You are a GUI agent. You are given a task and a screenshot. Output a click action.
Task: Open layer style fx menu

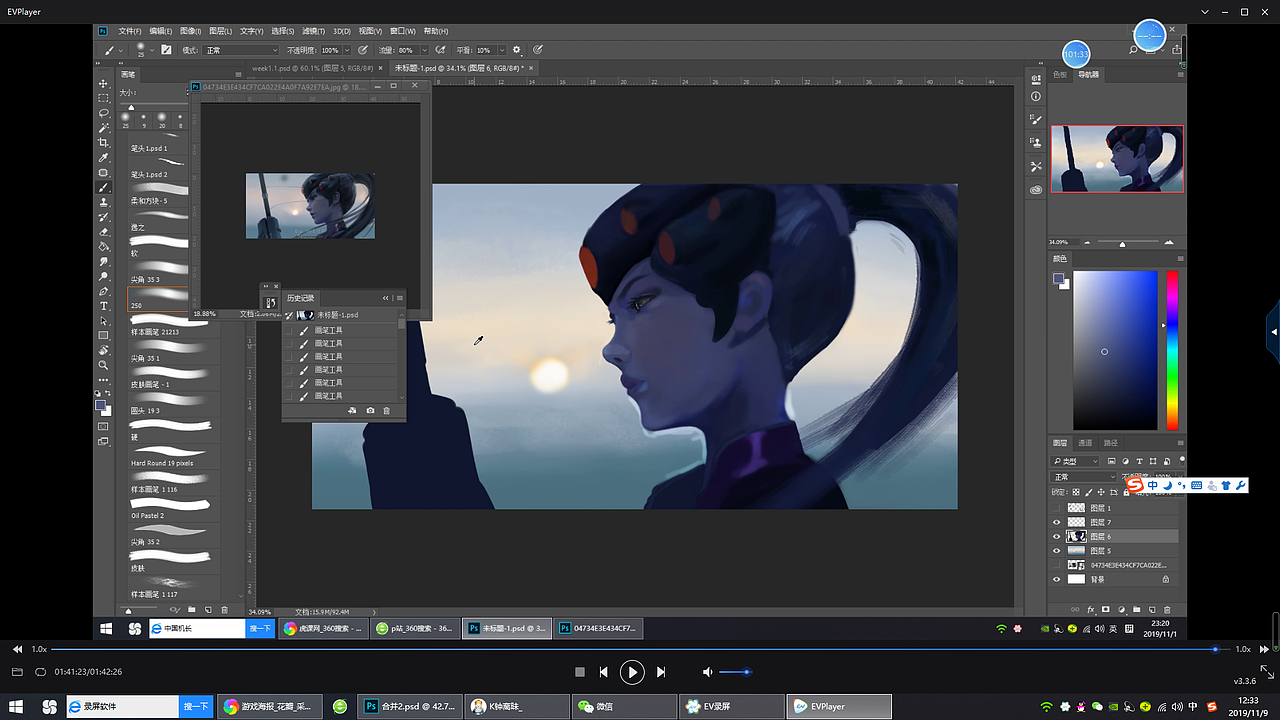tap(1091, 609)
